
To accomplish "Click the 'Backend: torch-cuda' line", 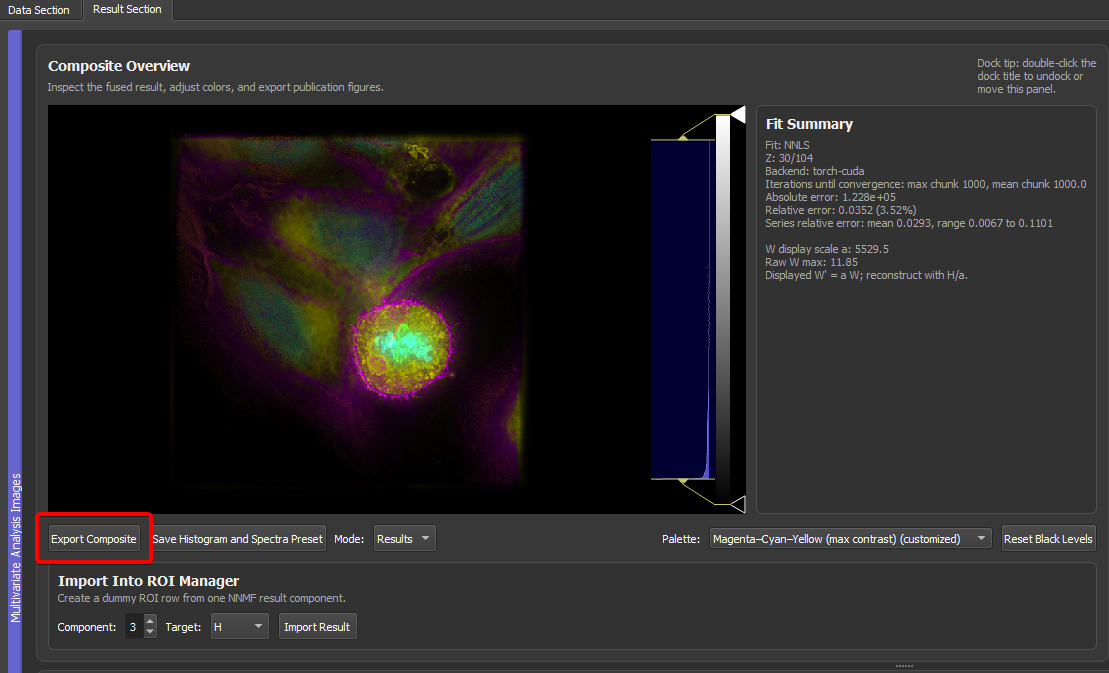I will coord(814,171).
